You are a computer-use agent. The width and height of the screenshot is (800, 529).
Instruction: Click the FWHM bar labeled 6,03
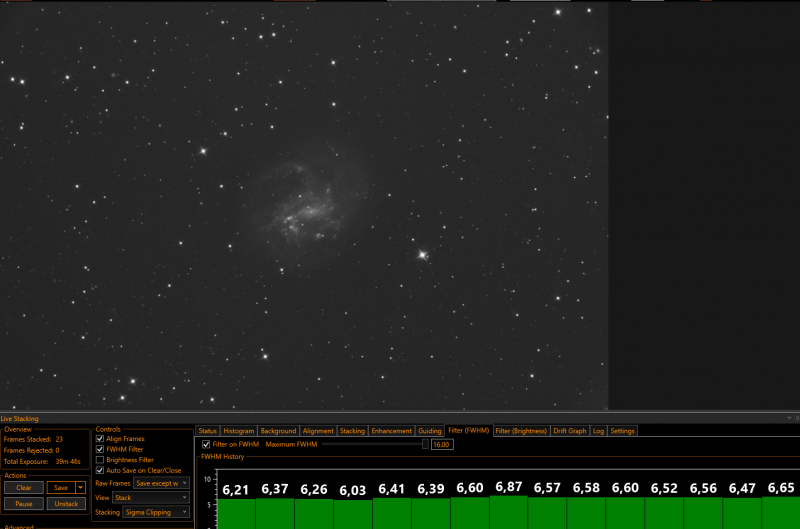(353, 514)
